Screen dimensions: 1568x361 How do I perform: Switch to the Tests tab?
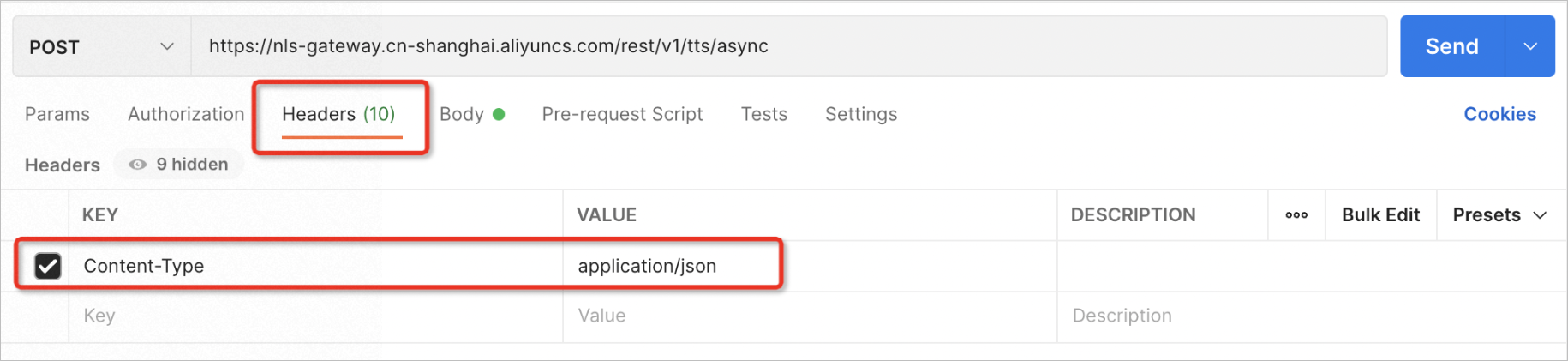pos(763,114)
